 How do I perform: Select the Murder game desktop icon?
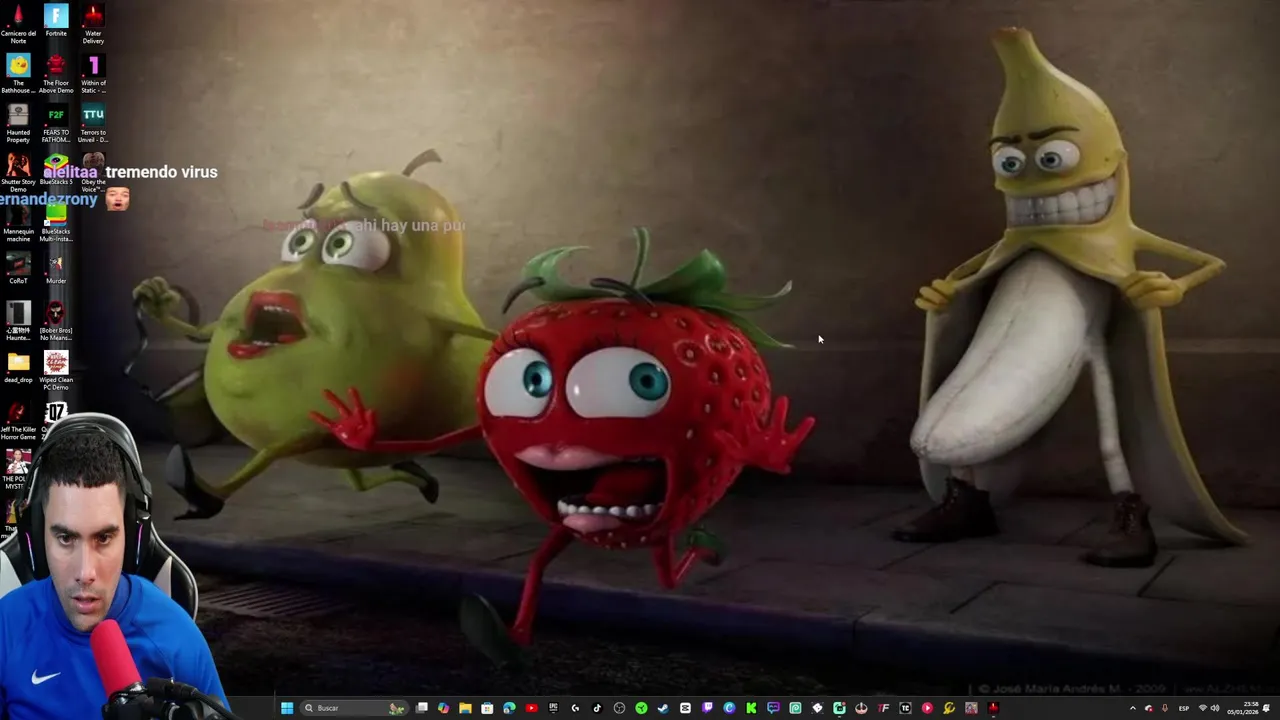pyautogui.click(x=56, y=269)
